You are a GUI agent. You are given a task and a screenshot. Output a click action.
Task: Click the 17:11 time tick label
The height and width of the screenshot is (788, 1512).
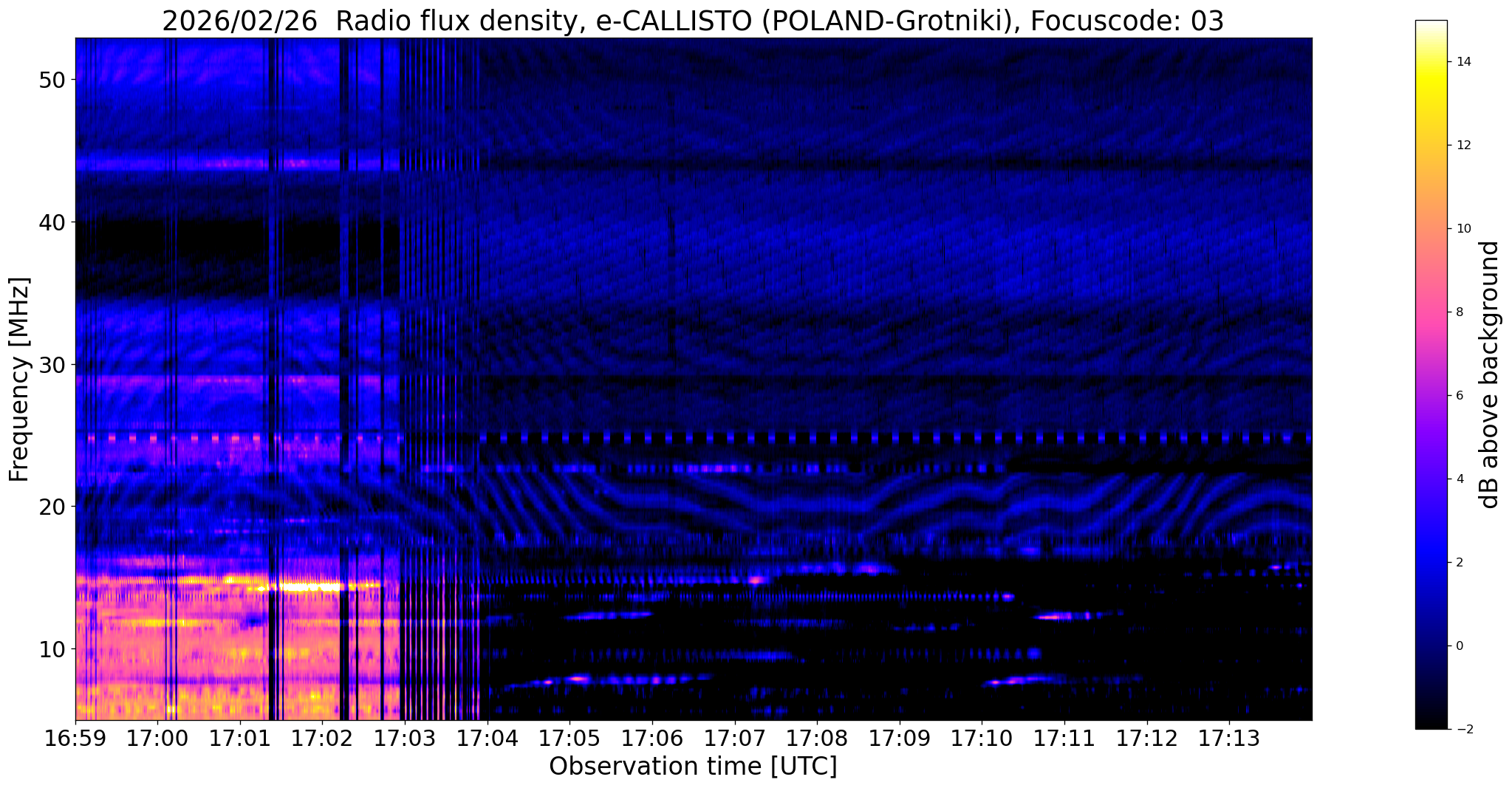click(x=1064, y=739)
